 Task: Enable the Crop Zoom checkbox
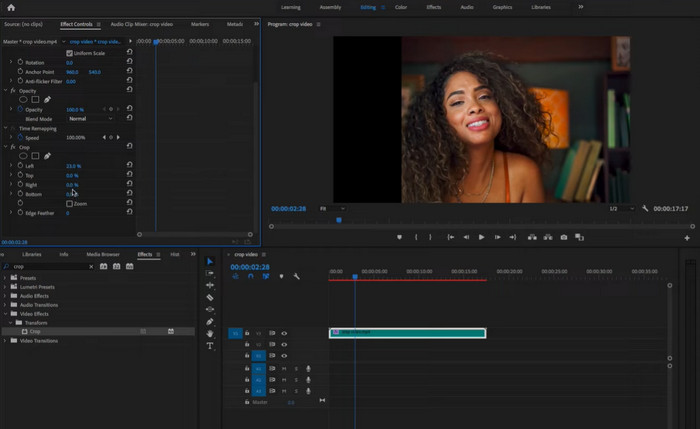[x=69, y=204]
